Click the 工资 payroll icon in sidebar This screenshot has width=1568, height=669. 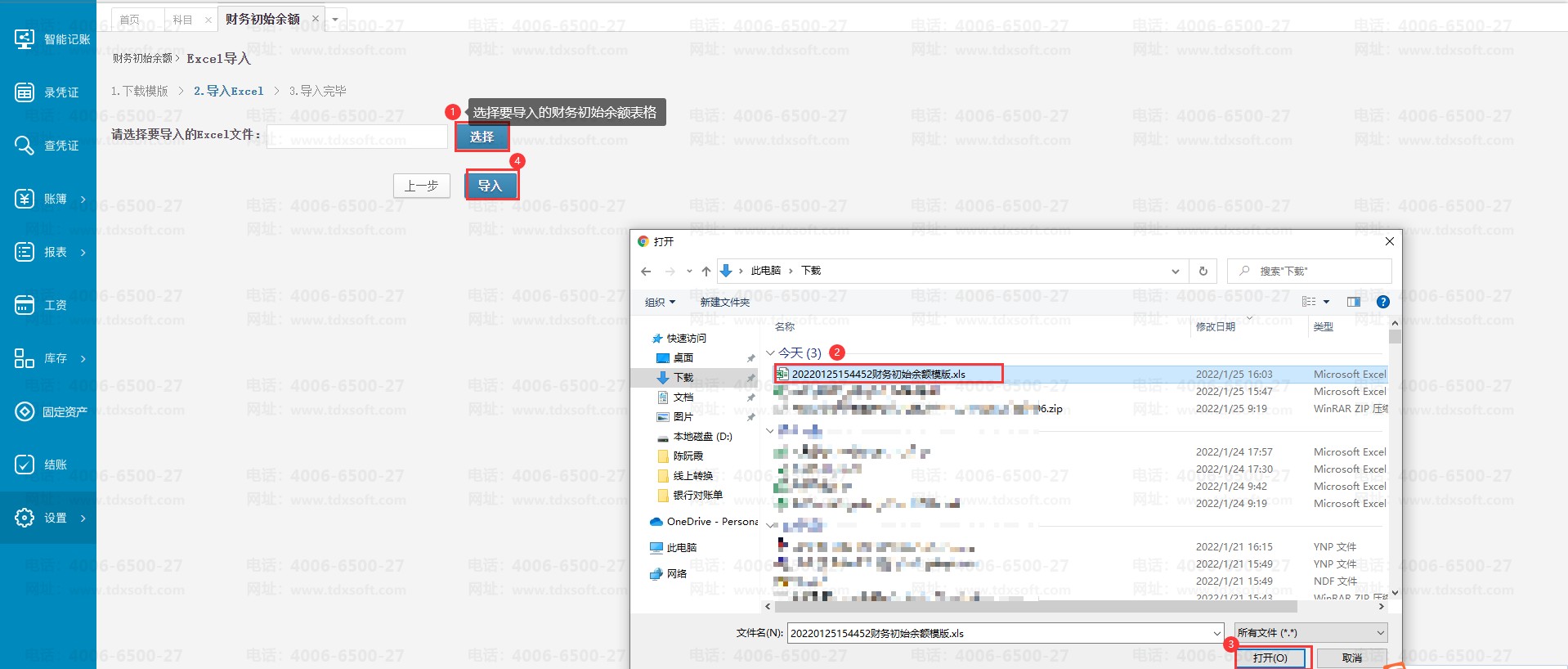[25, 305]
